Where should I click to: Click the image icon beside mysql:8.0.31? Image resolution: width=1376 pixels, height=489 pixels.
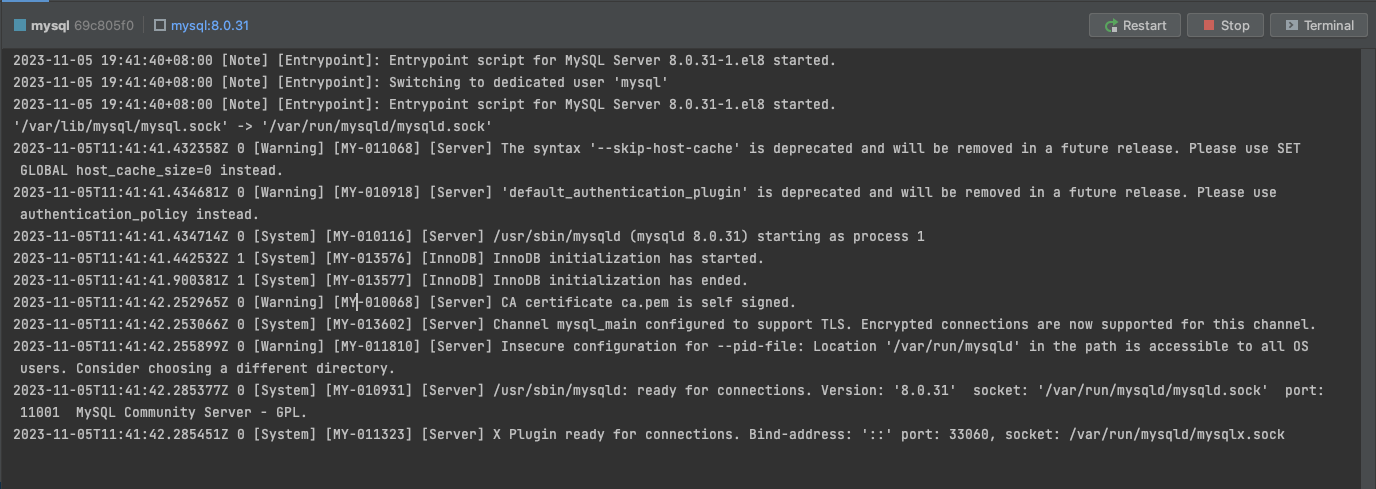(160, 25)
